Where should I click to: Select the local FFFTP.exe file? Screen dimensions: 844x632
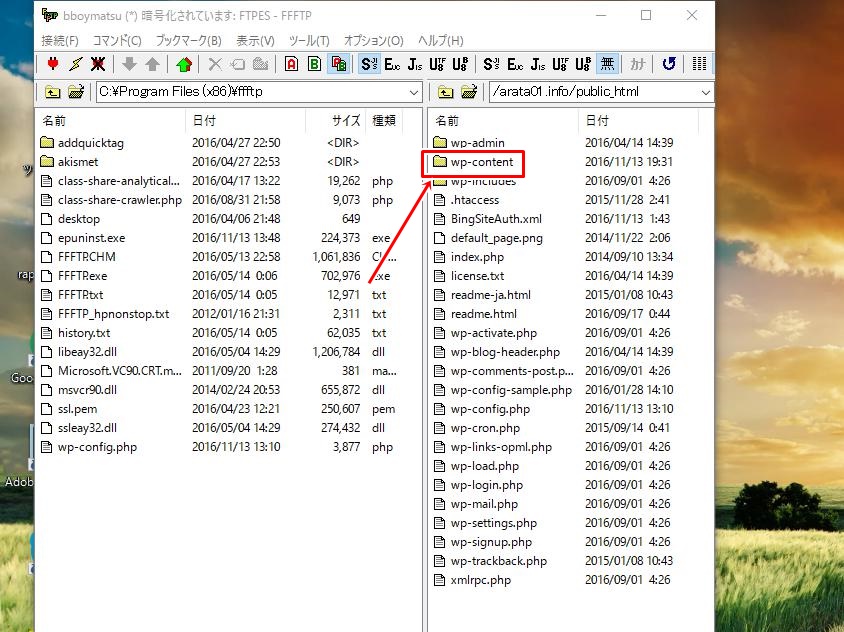74,276
